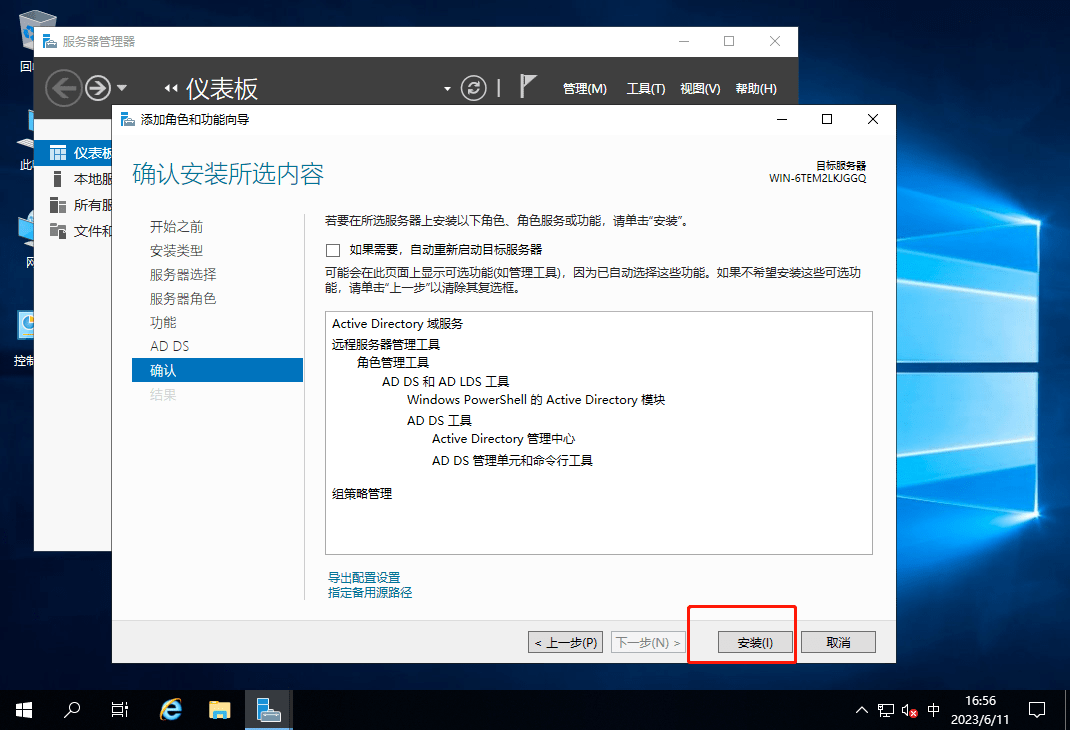Maximize the Server Manager window
The image size is (1070, 730).
pyautogui.click(x=729, y=42)
